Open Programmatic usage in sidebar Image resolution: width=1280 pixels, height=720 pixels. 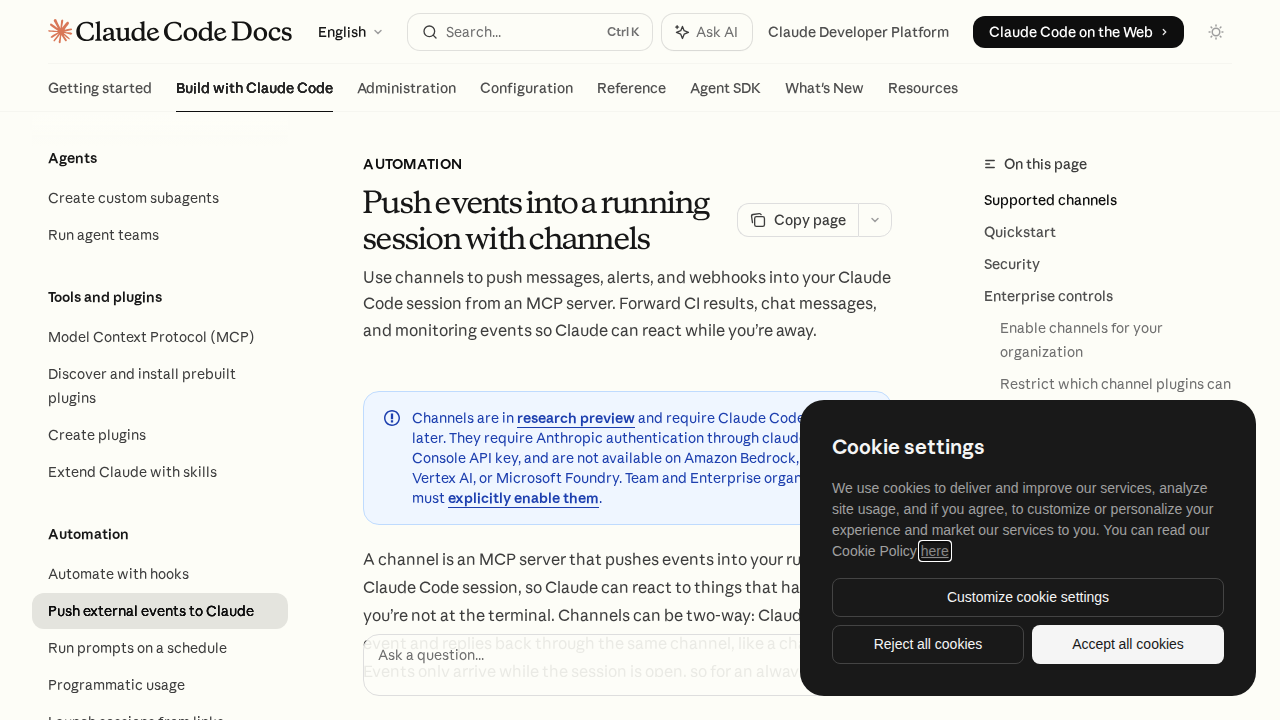116,685
